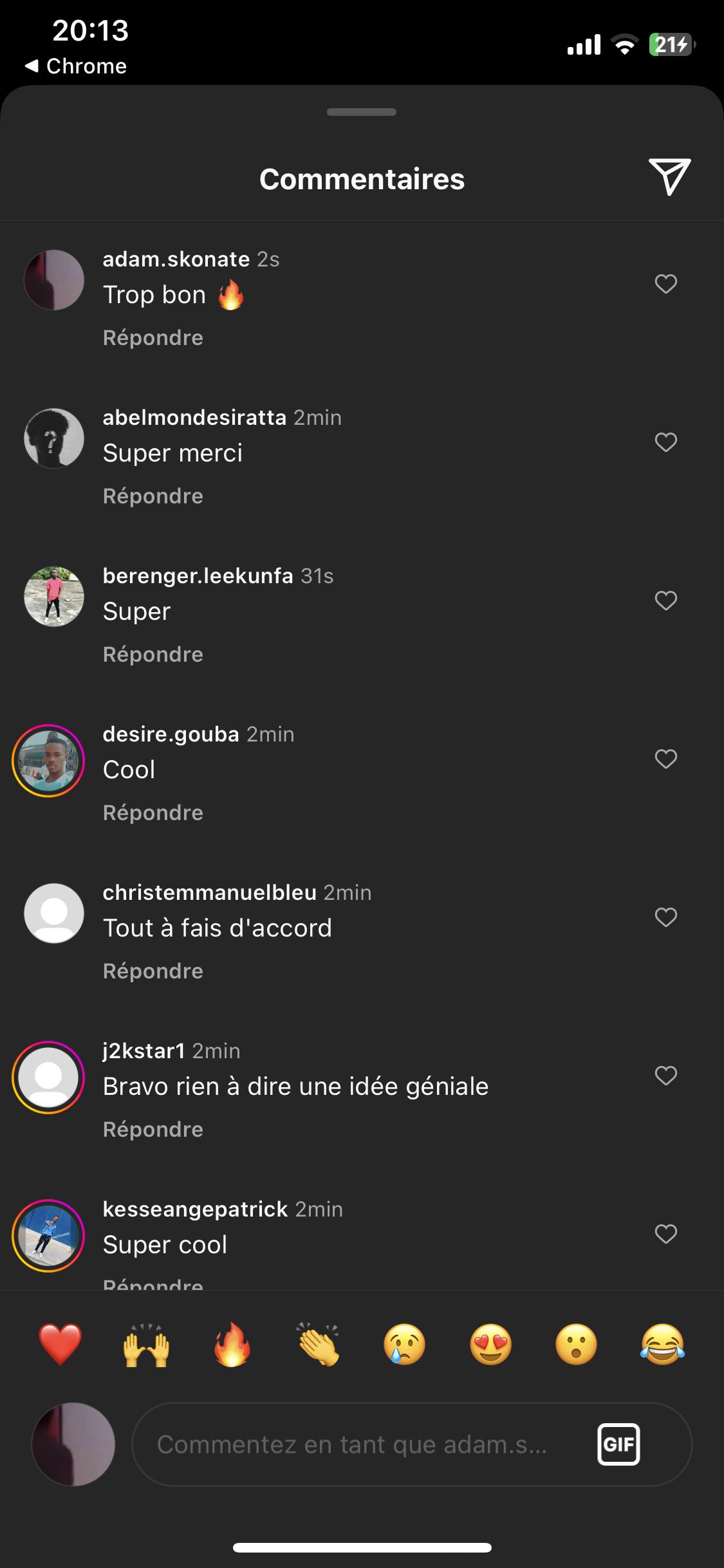This screenshot has height=1568, width=724.
Task: Open kesseangepatrick's profile via username
Action: [195, 1209]
